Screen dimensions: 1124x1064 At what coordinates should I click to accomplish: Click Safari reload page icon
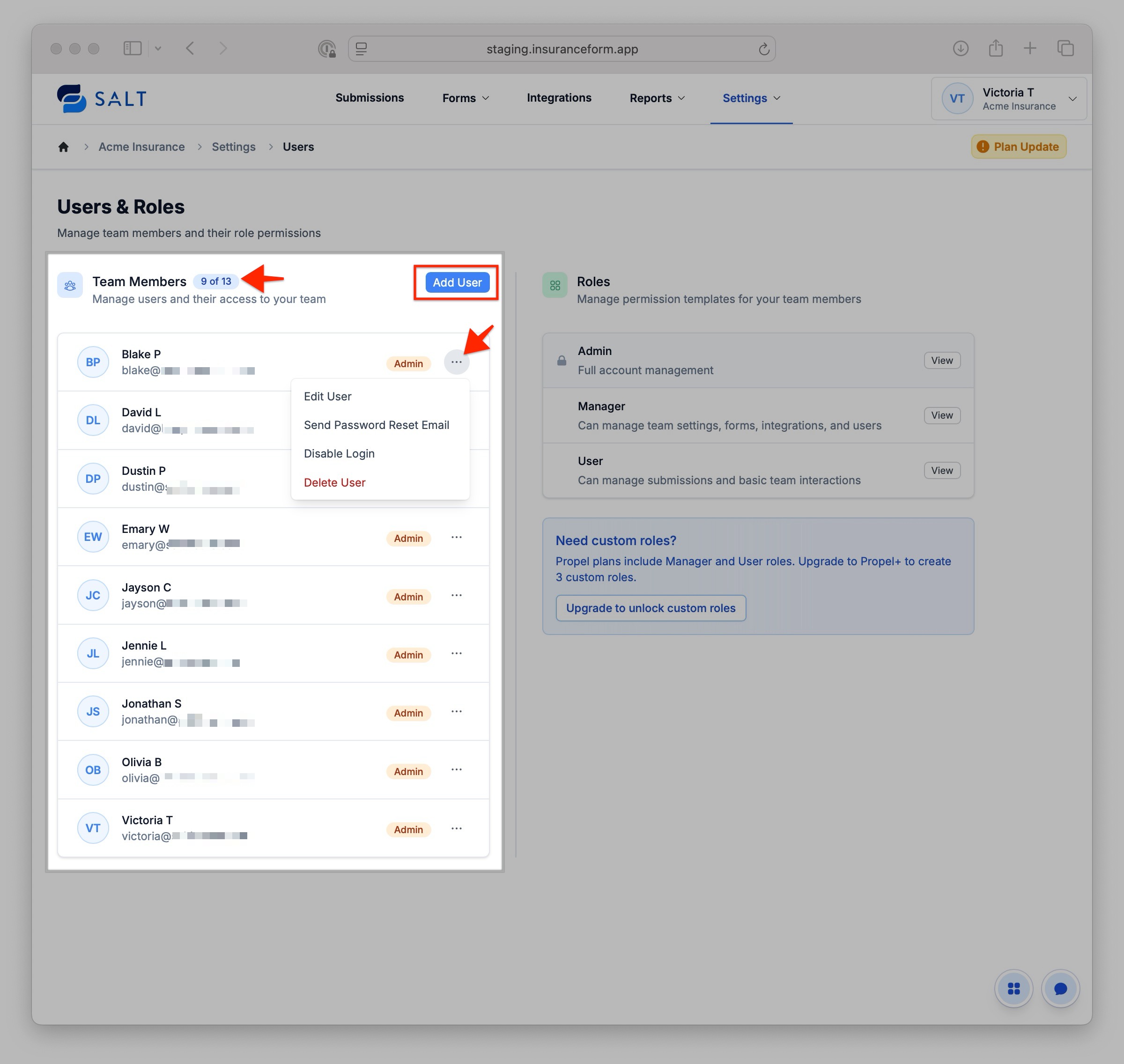(x=764, y=49)
